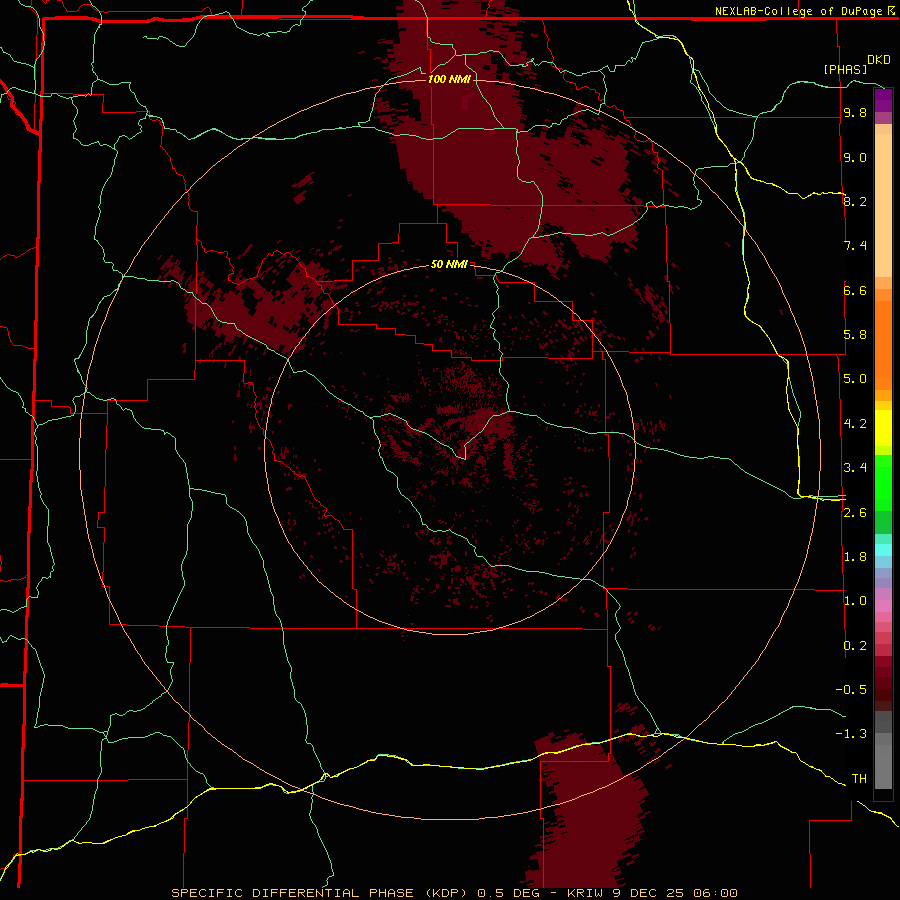Click the purple band atop the color scale
Image resolution: width=900 pixels, height=900 pixels.
[883, 100]
